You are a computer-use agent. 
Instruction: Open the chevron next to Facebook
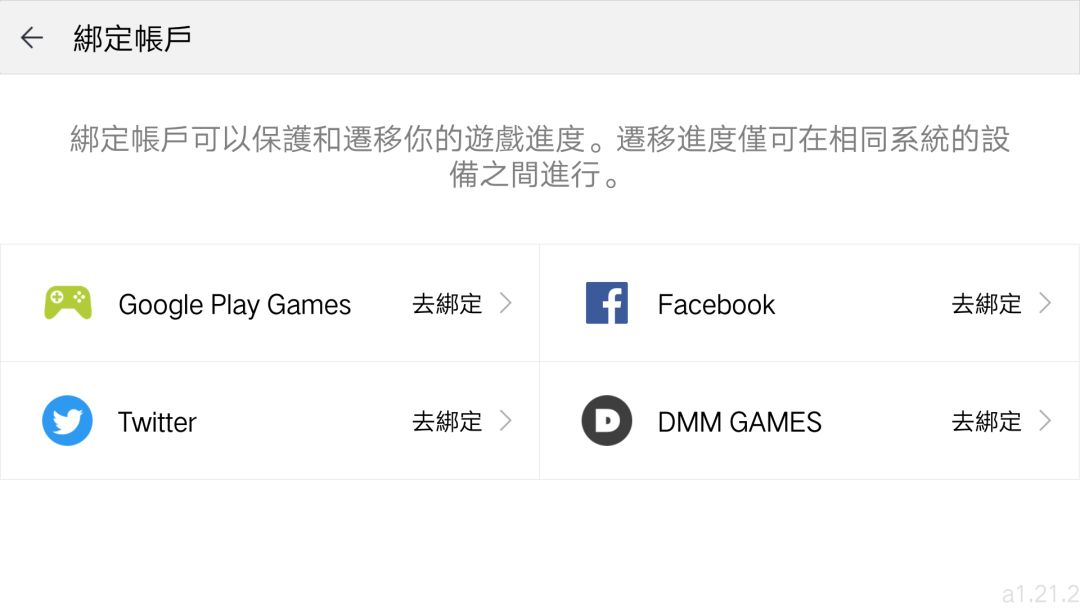click(x=1045, y=303)
